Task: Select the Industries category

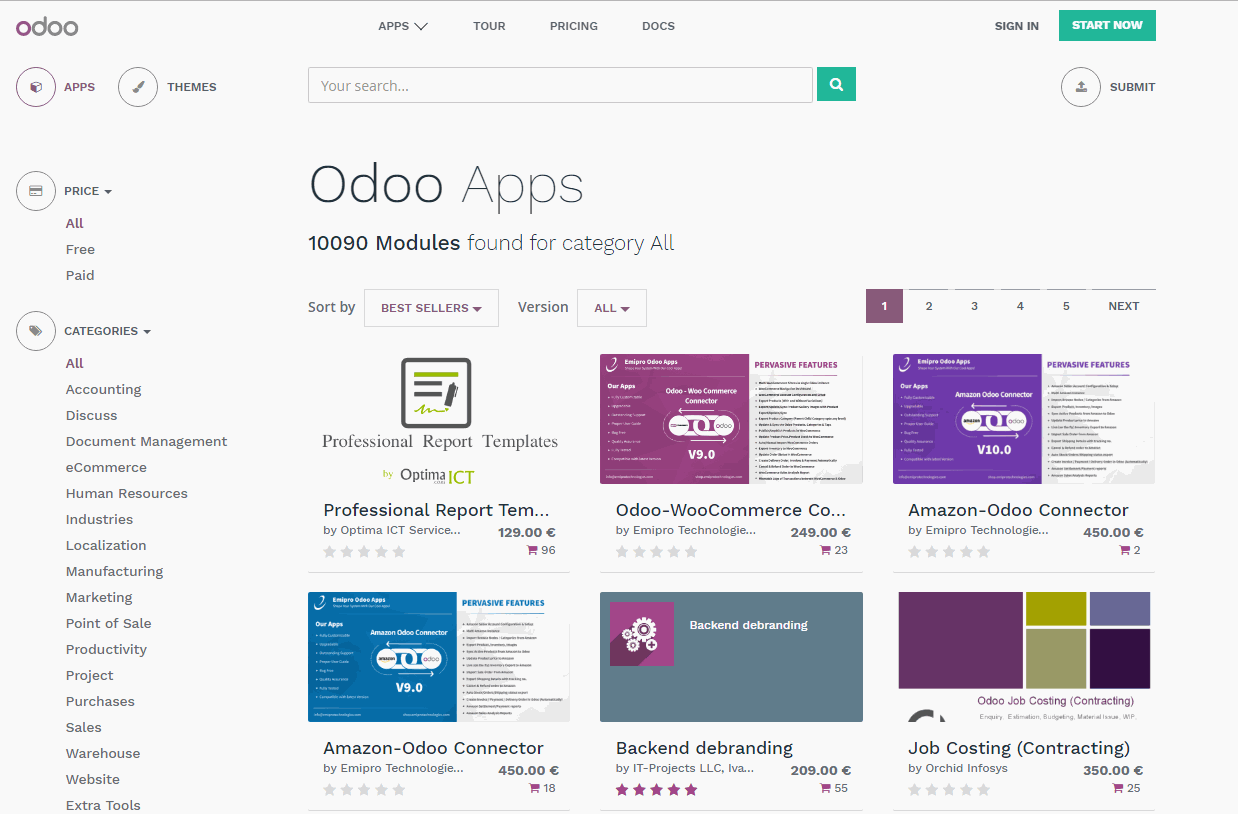Action: tap(99, 519)
